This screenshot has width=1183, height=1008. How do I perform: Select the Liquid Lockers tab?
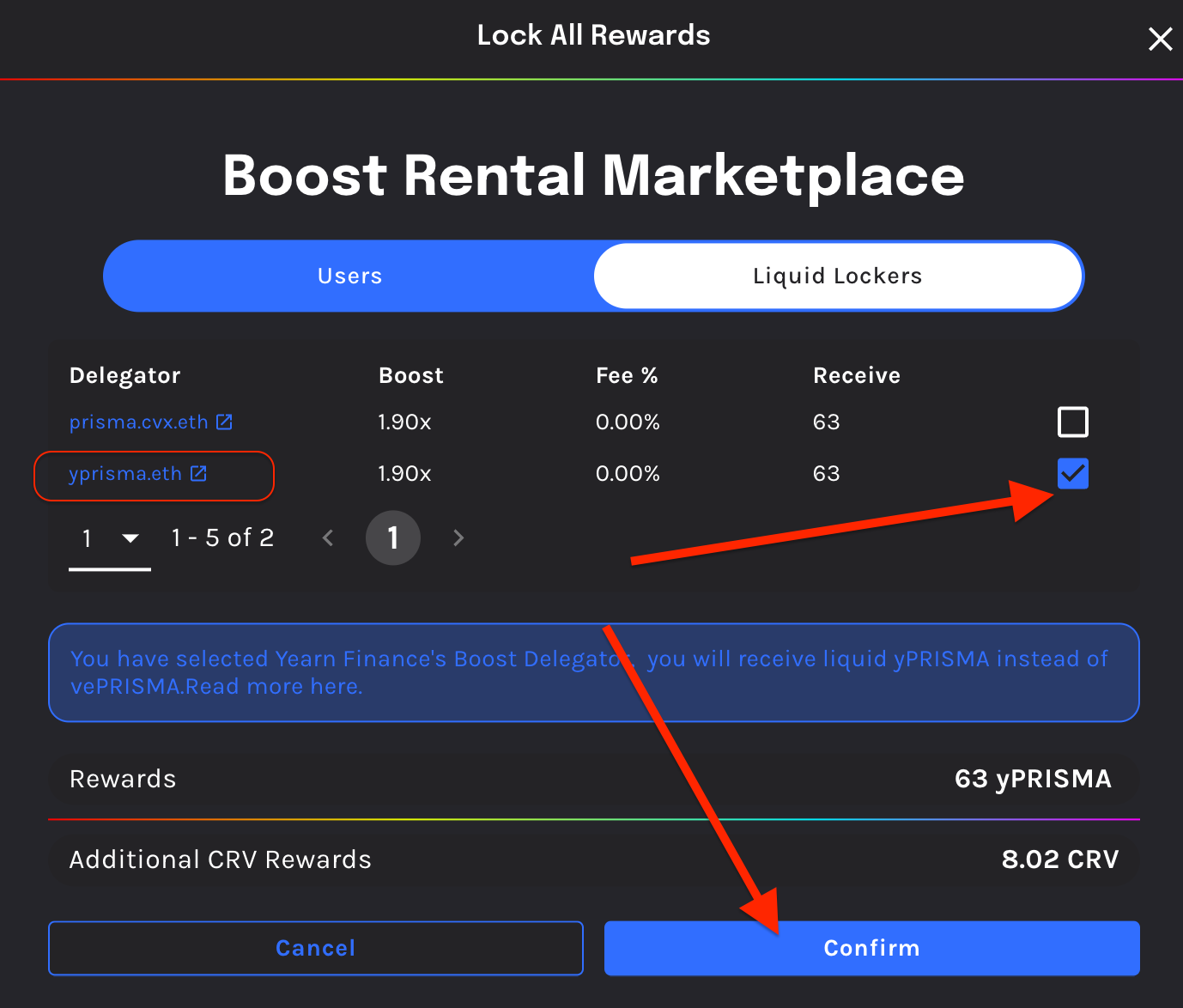pos(837,276)
